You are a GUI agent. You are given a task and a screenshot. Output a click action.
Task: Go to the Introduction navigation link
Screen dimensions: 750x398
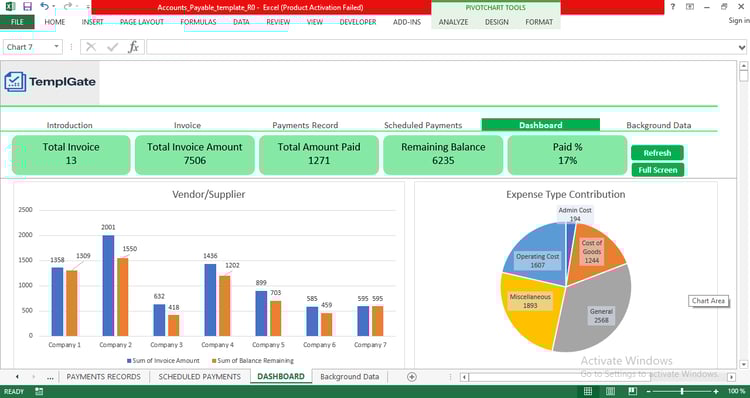69,125
